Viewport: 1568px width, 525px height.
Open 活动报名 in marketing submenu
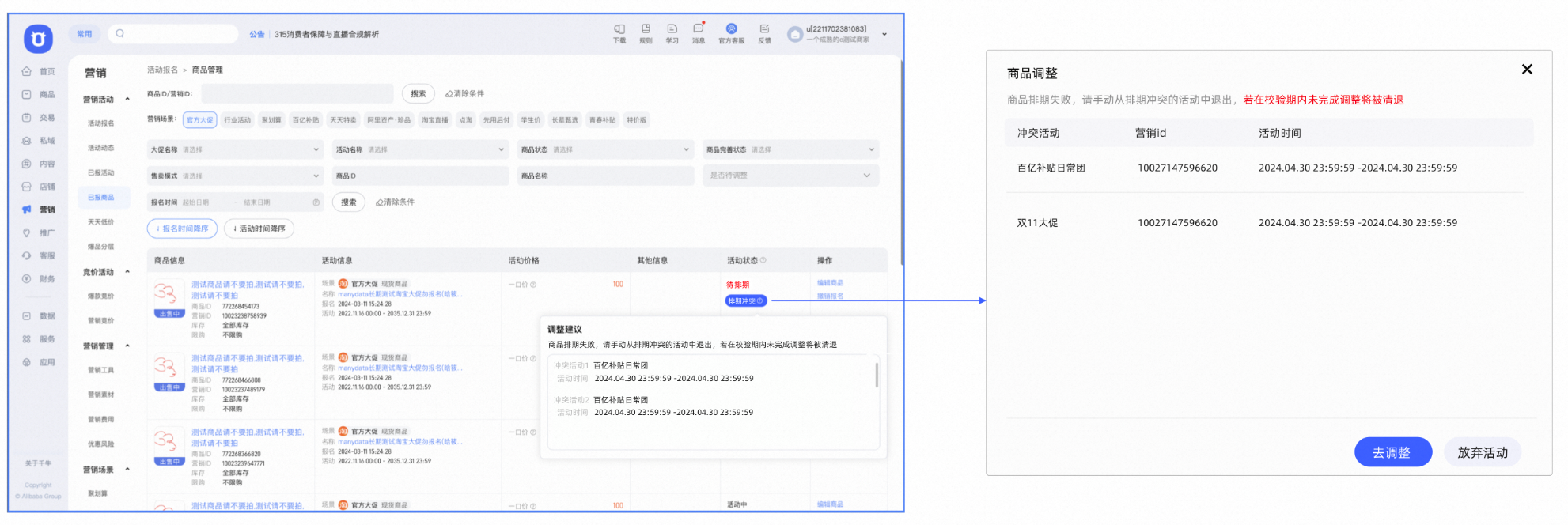coord(101,123)
